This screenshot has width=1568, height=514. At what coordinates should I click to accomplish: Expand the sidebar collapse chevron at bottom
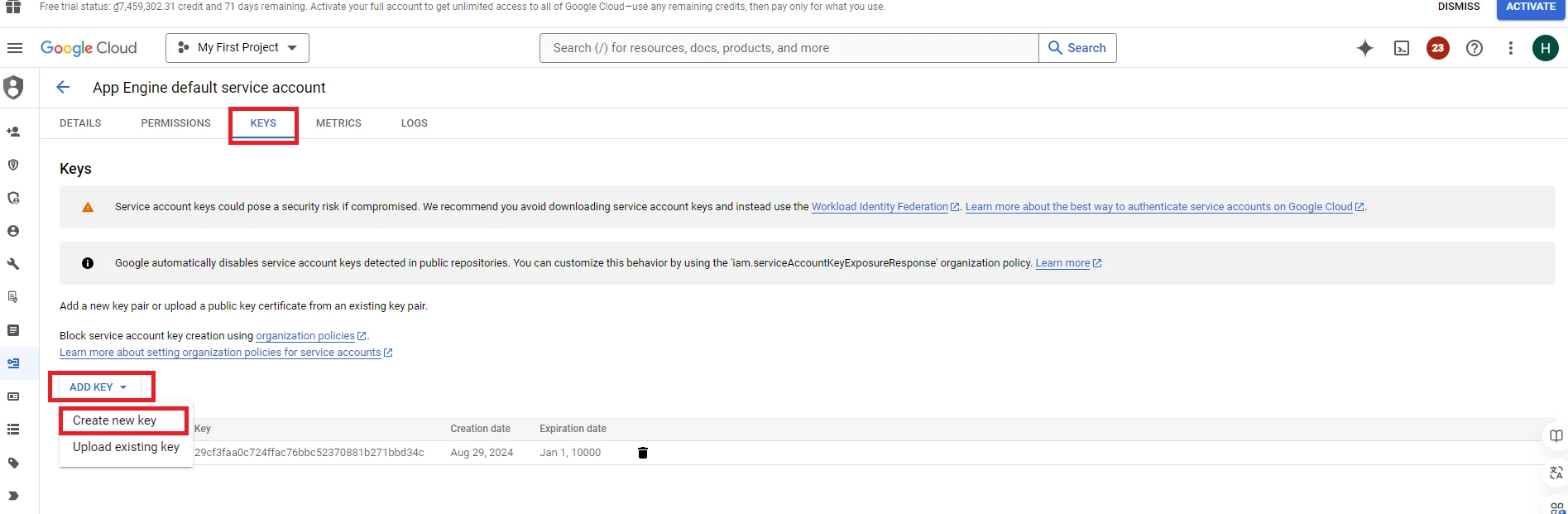(13, 497)
